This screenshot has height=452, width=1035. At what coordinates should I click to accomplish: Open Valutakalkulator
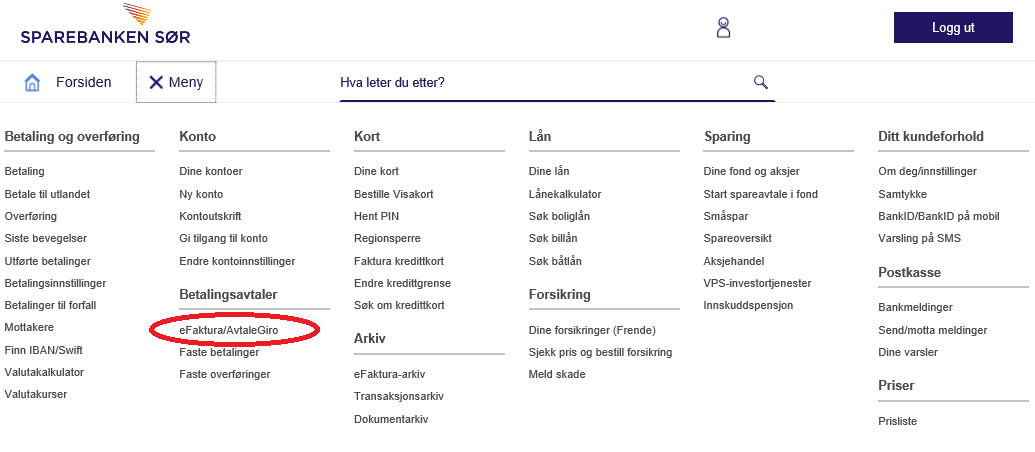tap(44, 372)
